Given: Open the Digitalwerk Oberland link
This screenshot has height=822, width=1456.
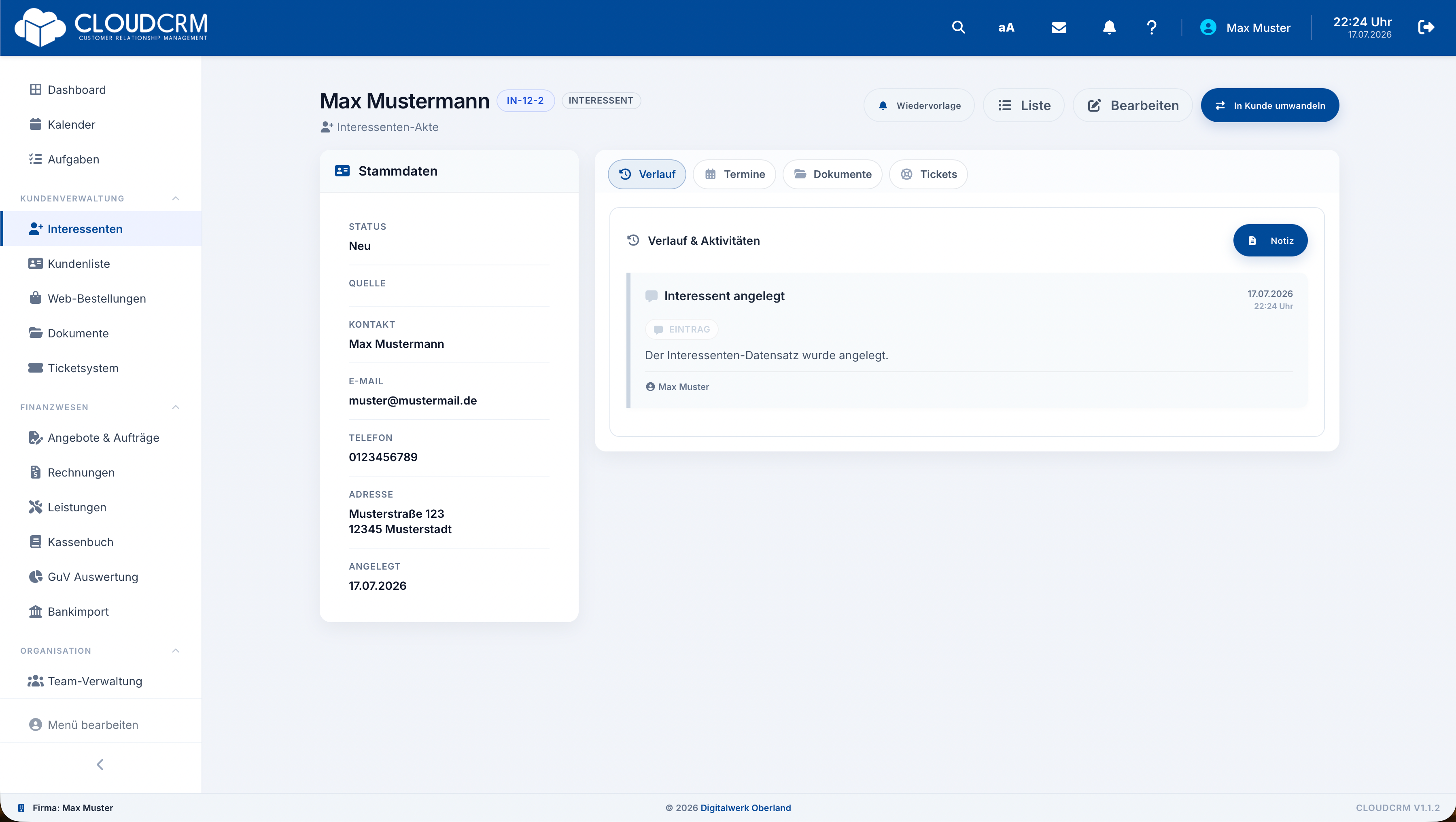Looking at the screenshot, I should 745,807.
